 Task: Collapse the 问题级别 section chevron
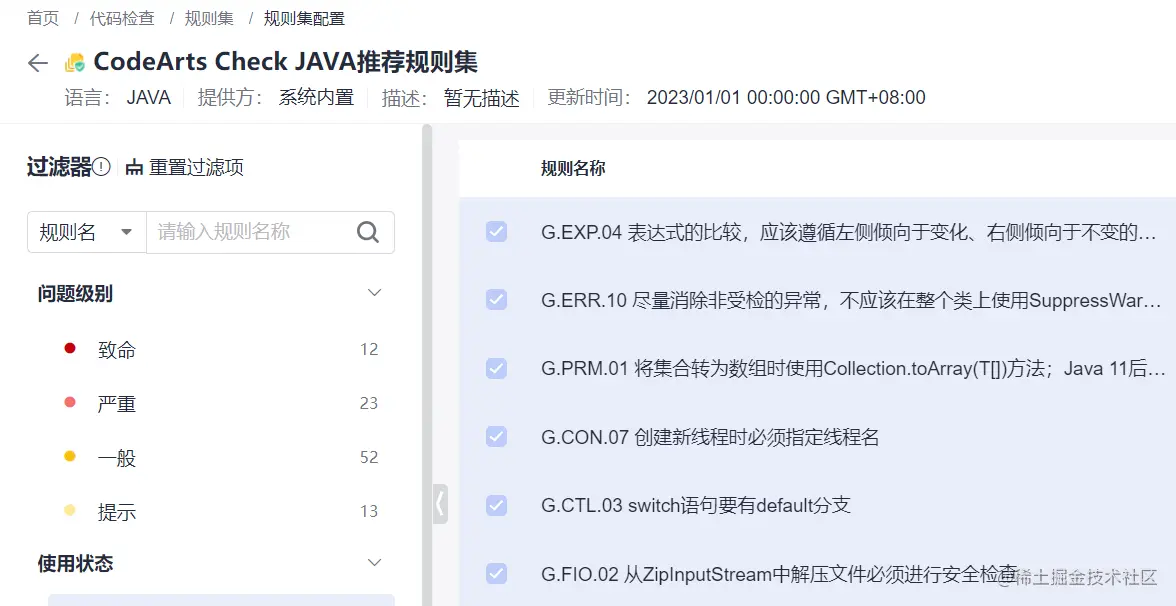(374, 292)
